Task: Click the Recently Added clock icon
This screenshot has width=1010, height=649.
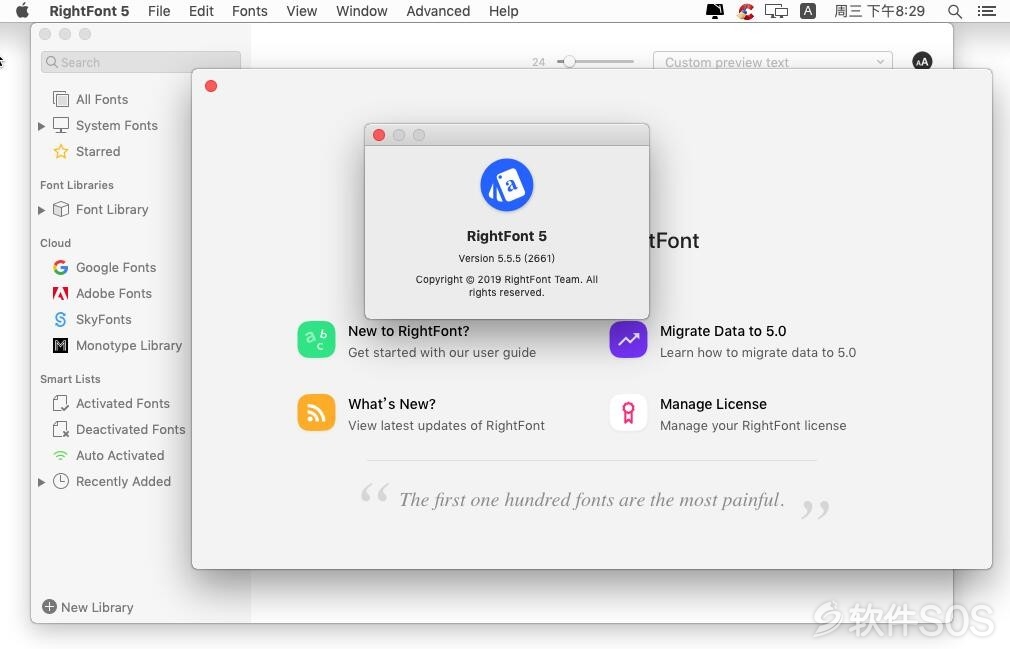Action: coord(61,482)
